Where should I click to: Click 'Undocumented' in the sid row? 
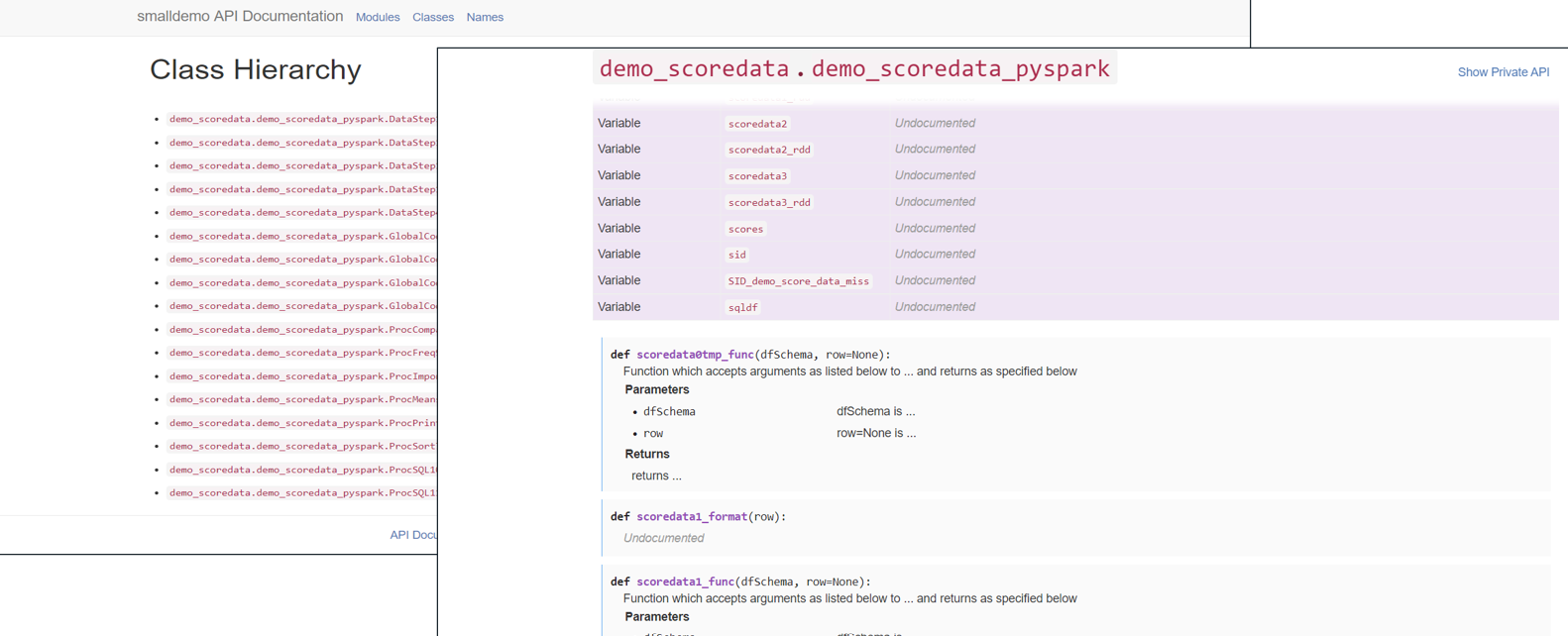pyautogui.click(x=935, y=255)
